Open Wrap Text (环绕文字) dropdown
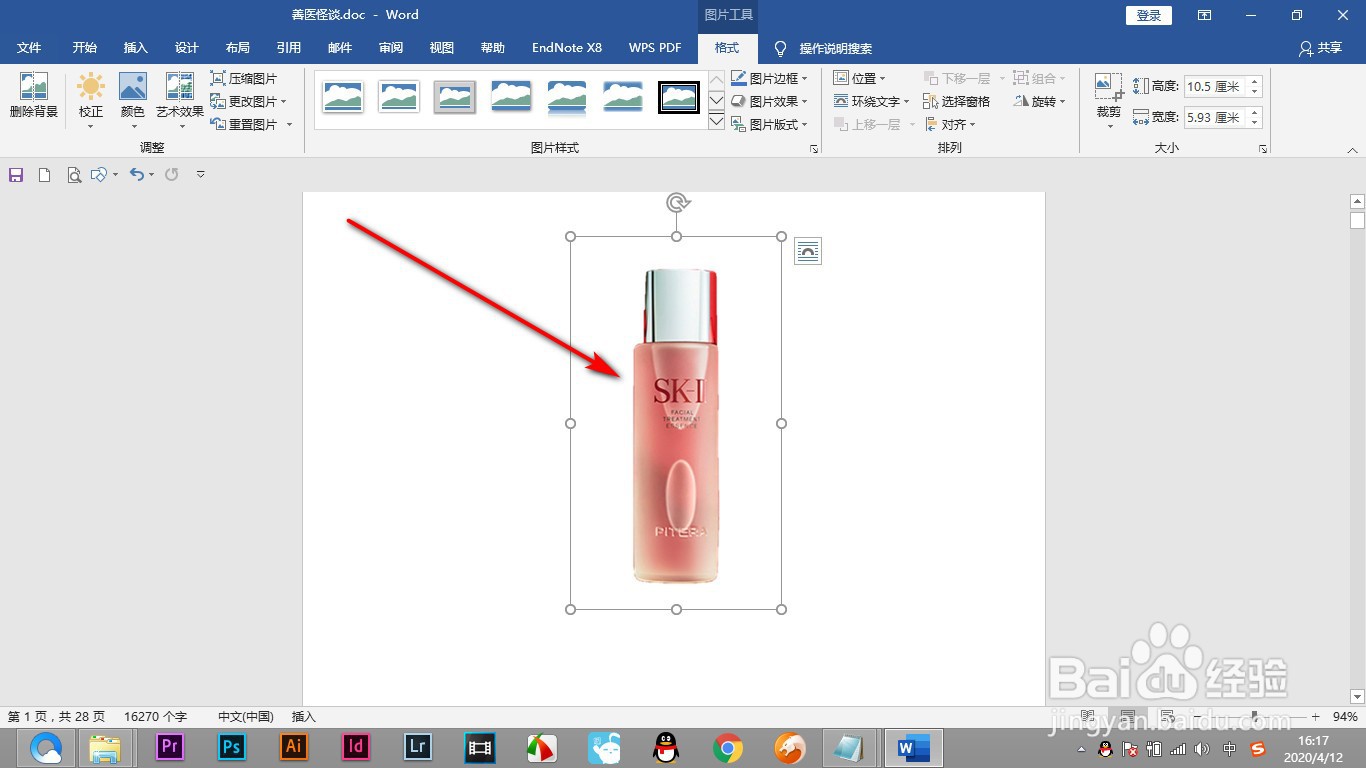This screenshot has width=1366, height=768. (x=871, y=101)
